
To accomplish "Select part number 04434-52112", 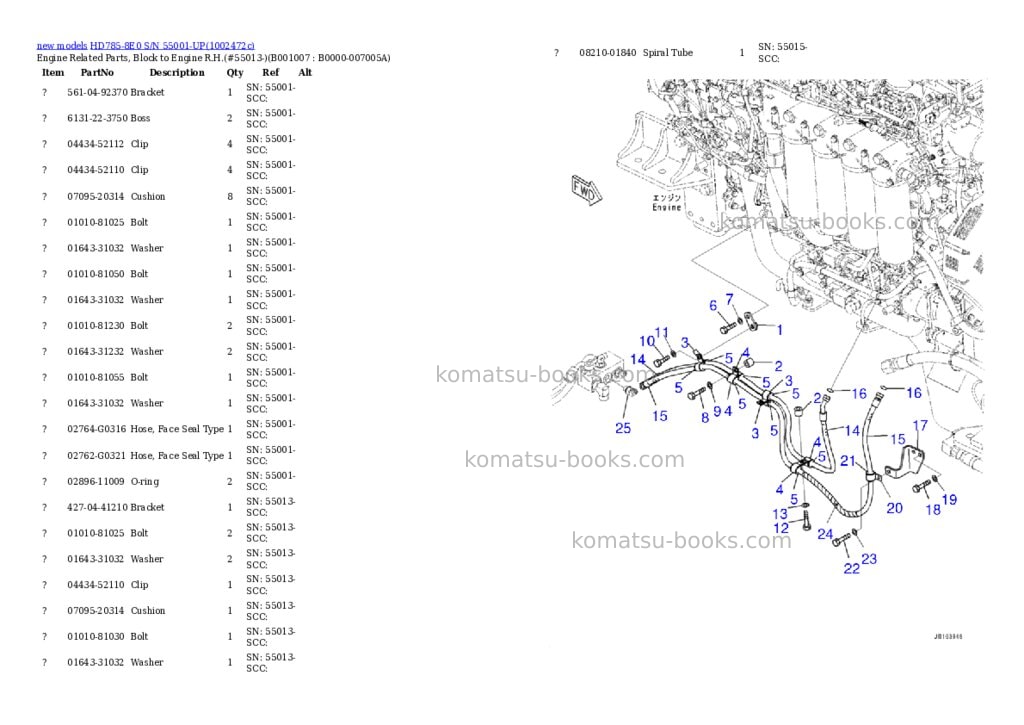I will click(95, 144).
